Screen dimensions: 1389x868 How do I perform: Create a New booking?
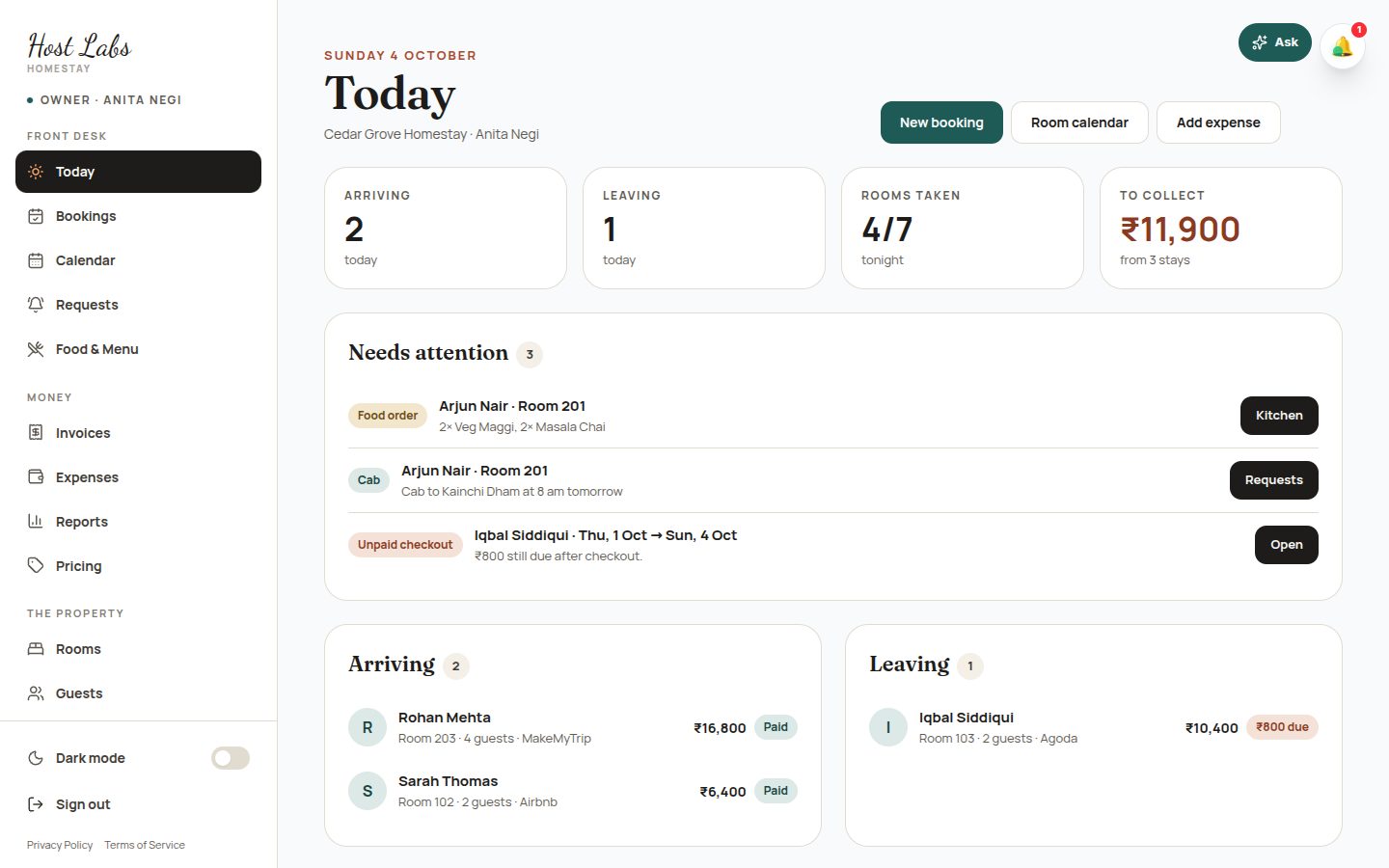(x=941, y=122)
